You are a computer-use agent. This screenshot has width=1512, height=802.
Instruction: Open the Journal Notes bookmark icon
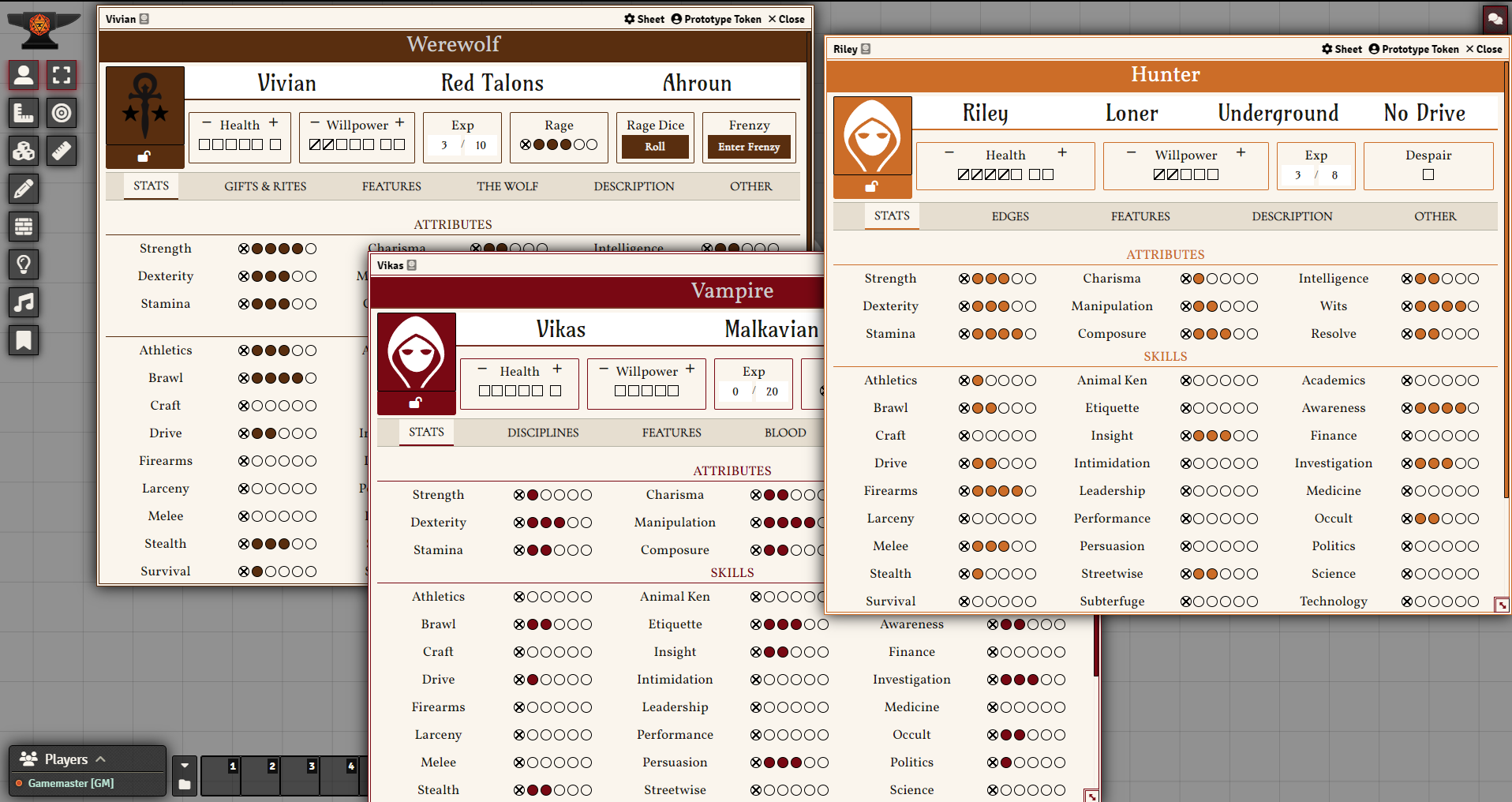point(24,340)
